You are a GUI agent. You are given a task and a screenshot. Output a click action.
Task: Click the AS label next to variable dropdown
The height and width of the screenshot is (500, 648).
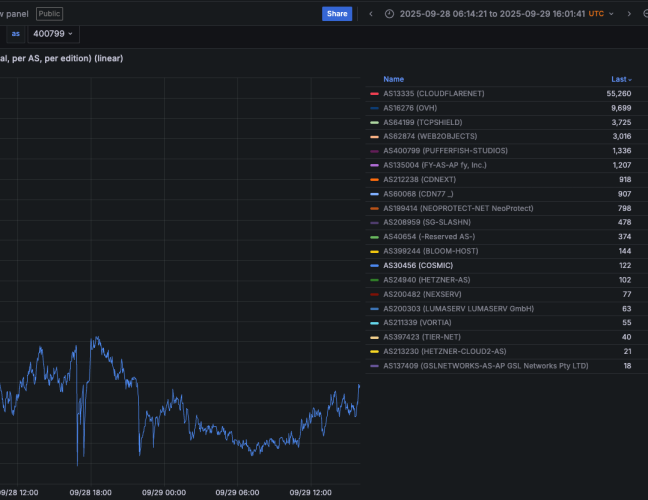15,34
